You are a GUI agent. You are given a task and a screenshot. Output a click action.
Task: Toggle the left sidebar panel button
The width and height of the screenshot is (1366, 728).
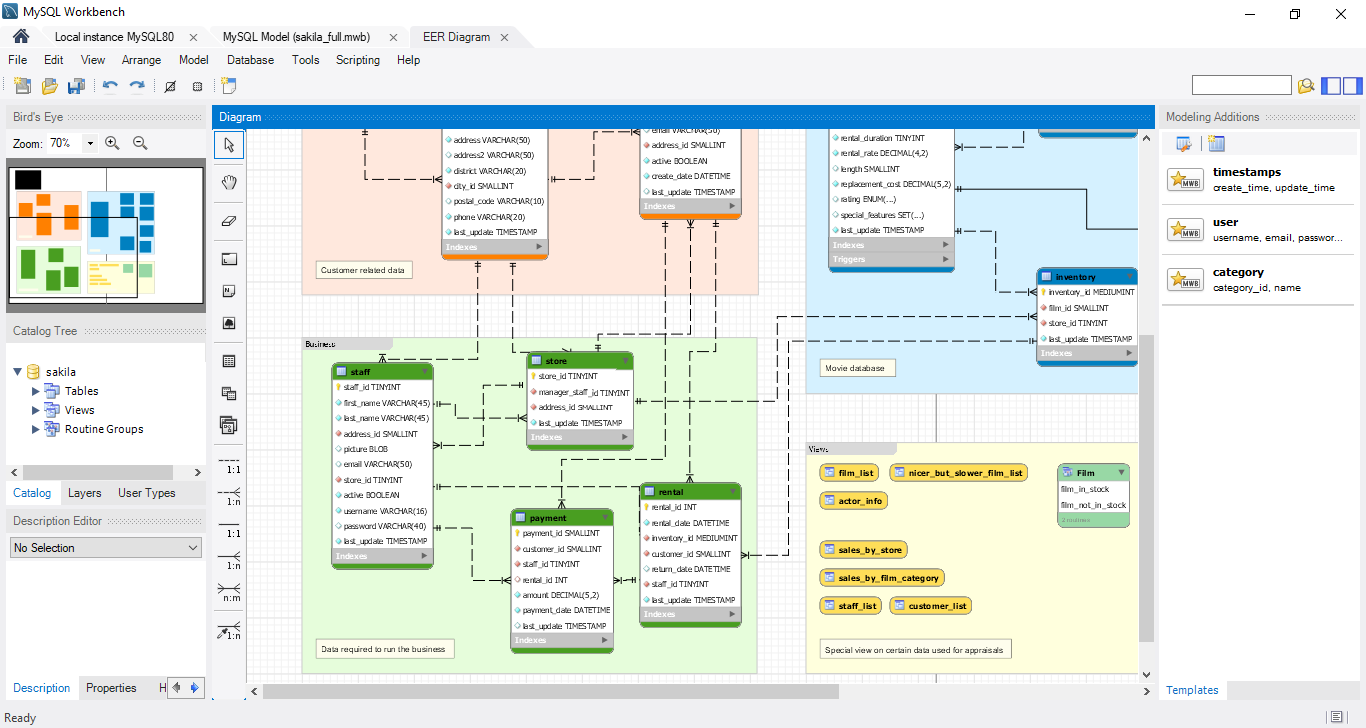[x=1331, y=86]
